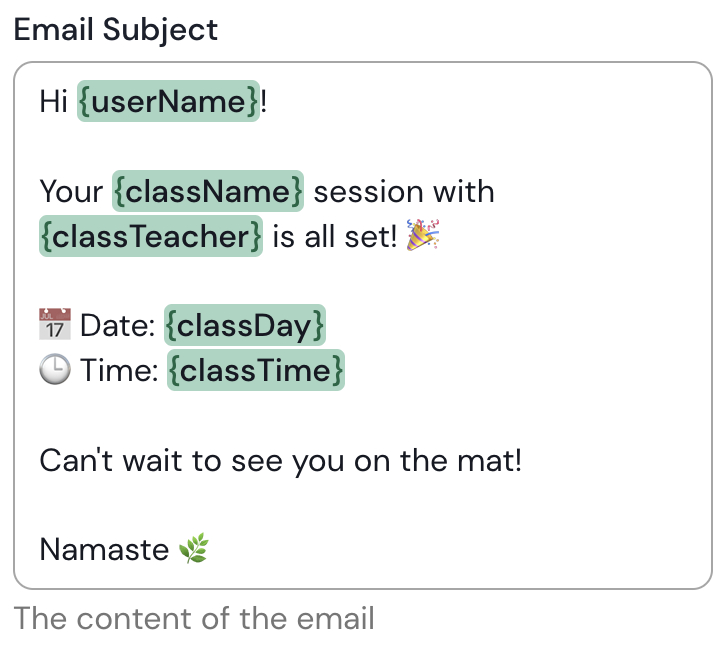Click the word Hi in the greeting
Viewport: 728px width, 651px height.
(54, 101)
